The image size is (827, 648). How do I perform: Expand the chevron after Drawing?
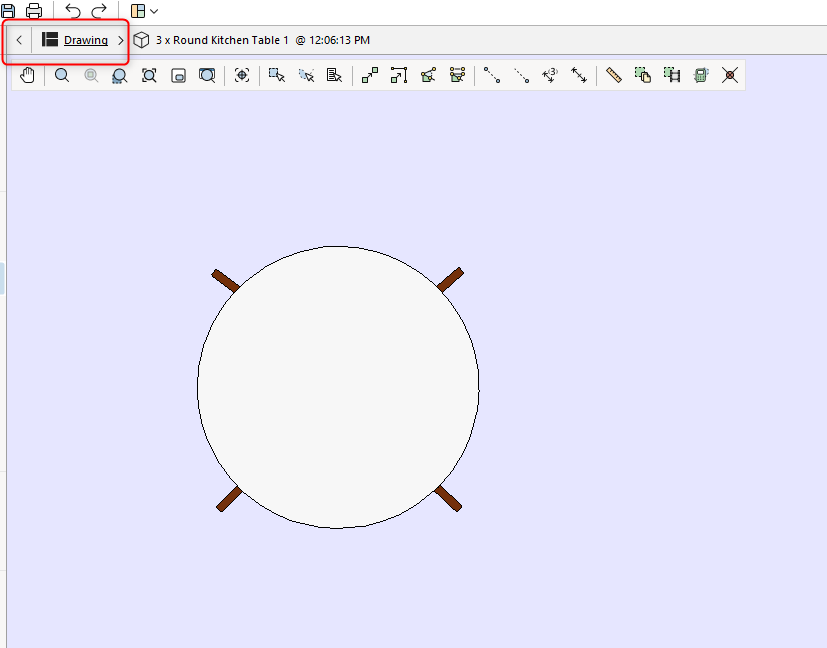(x=120, y=40)
